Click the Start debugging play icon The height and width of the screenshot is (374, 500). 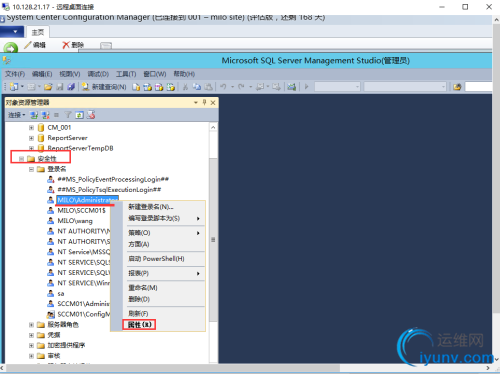[306, 87]
